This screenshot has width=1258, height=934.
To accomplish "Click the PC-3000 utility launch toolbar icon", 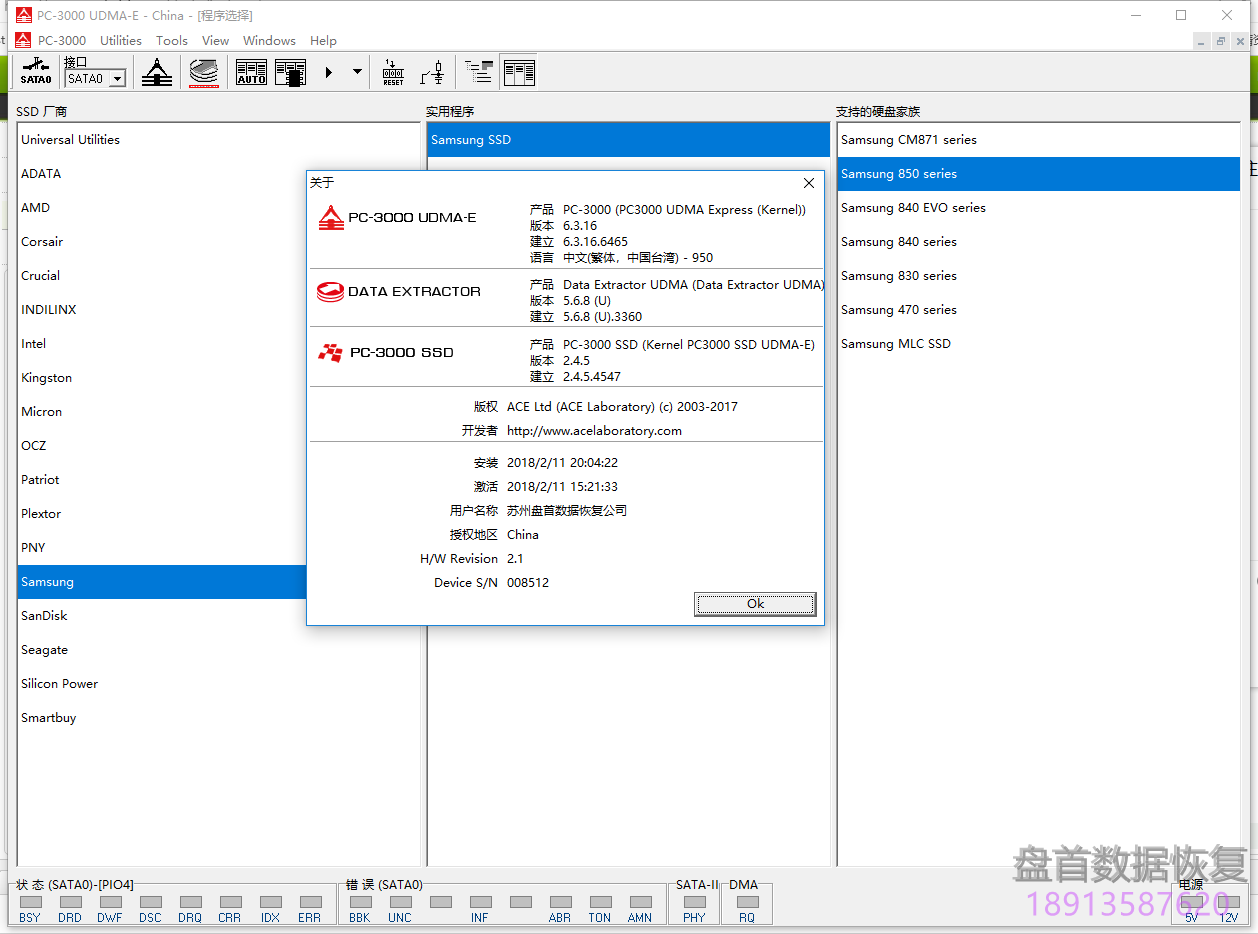I will [x=157, y=72].
